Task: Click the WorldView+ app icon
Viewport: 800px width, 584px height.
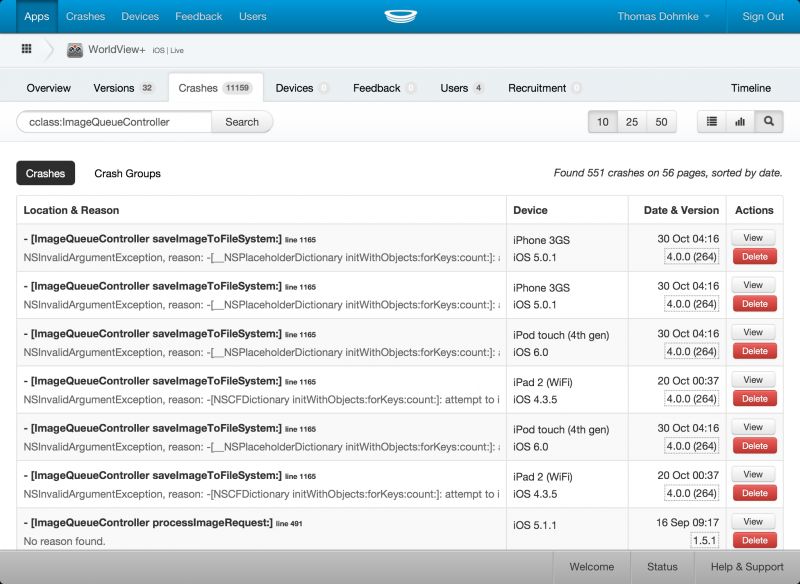Action: [75, 50]
